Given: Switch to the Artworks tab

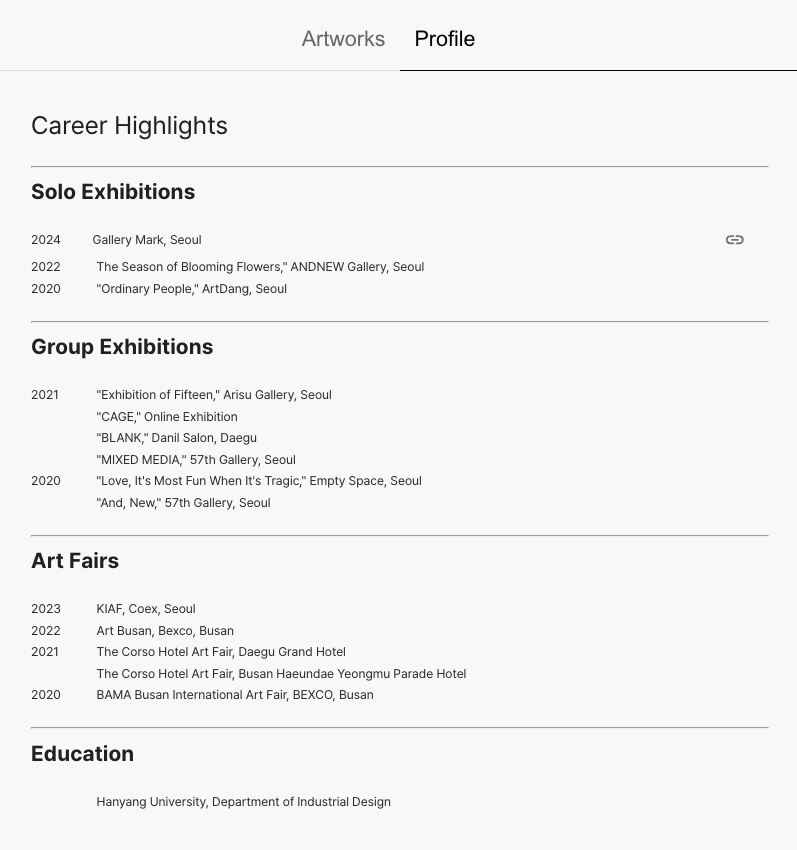Looking at the screenshot, I should tap(343, 39).
